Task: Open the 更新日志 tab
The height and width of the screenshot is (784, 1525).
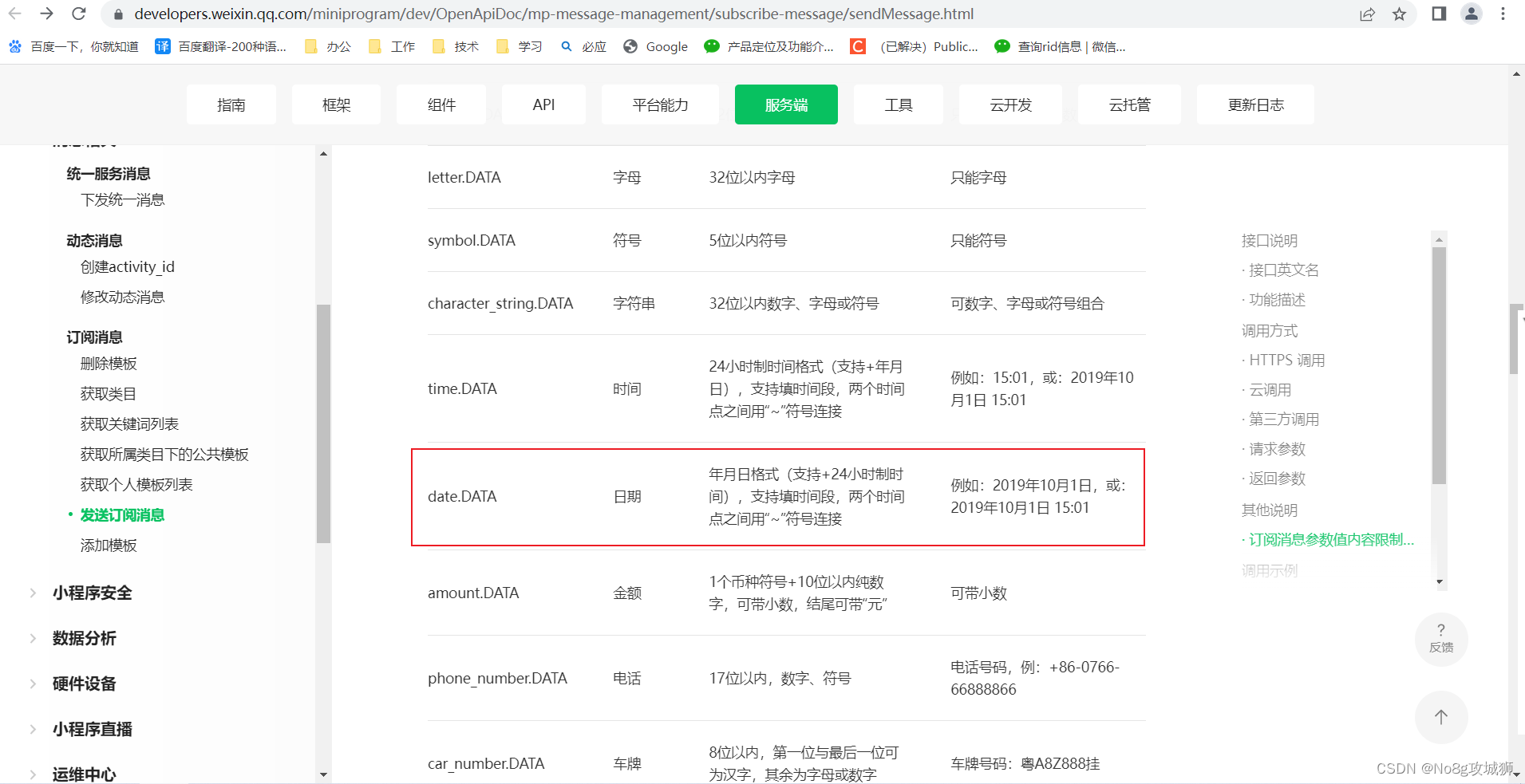Action: pos(1255,104)
